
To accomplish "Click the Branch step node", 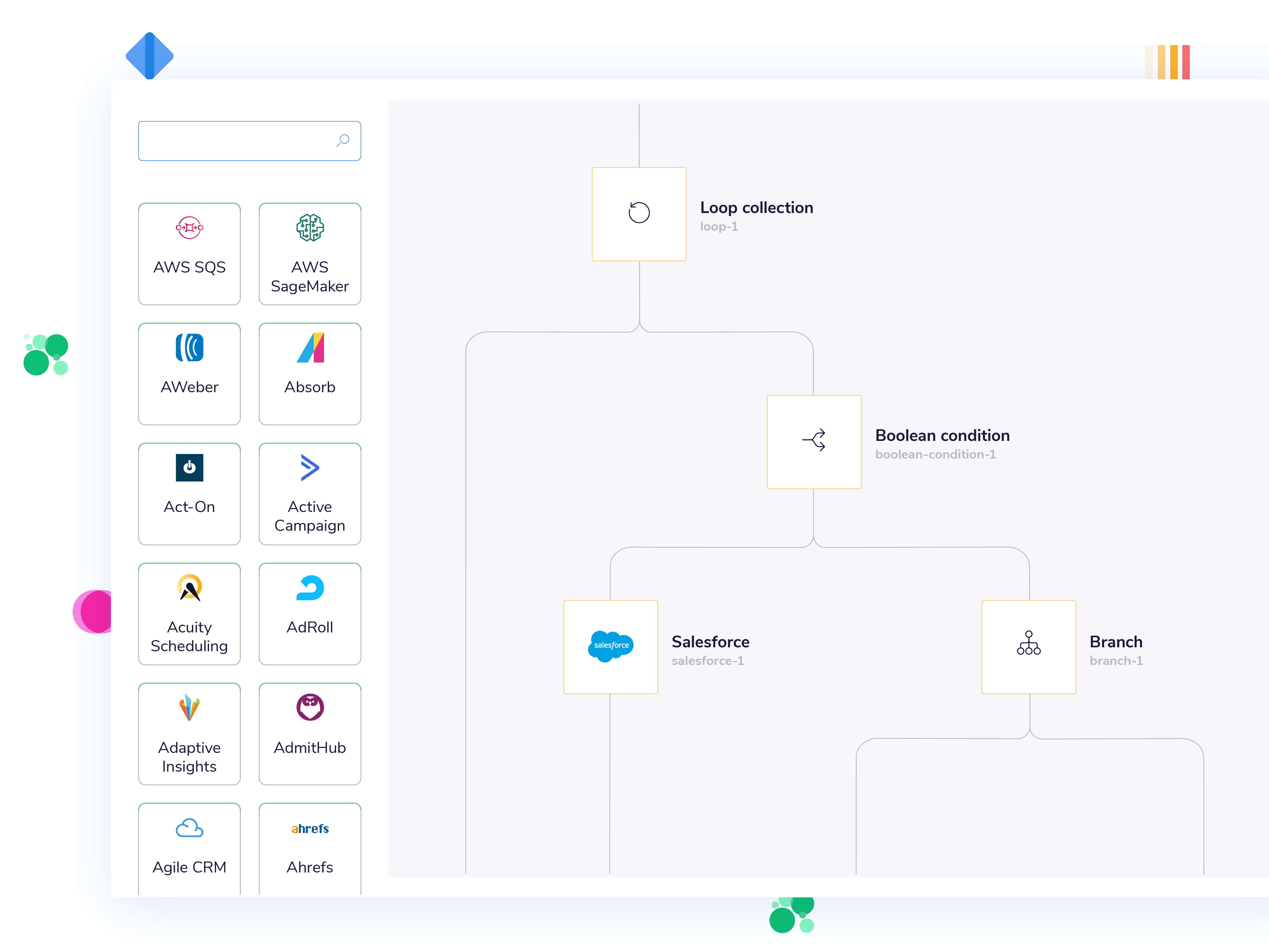I will coord(1028,647).
